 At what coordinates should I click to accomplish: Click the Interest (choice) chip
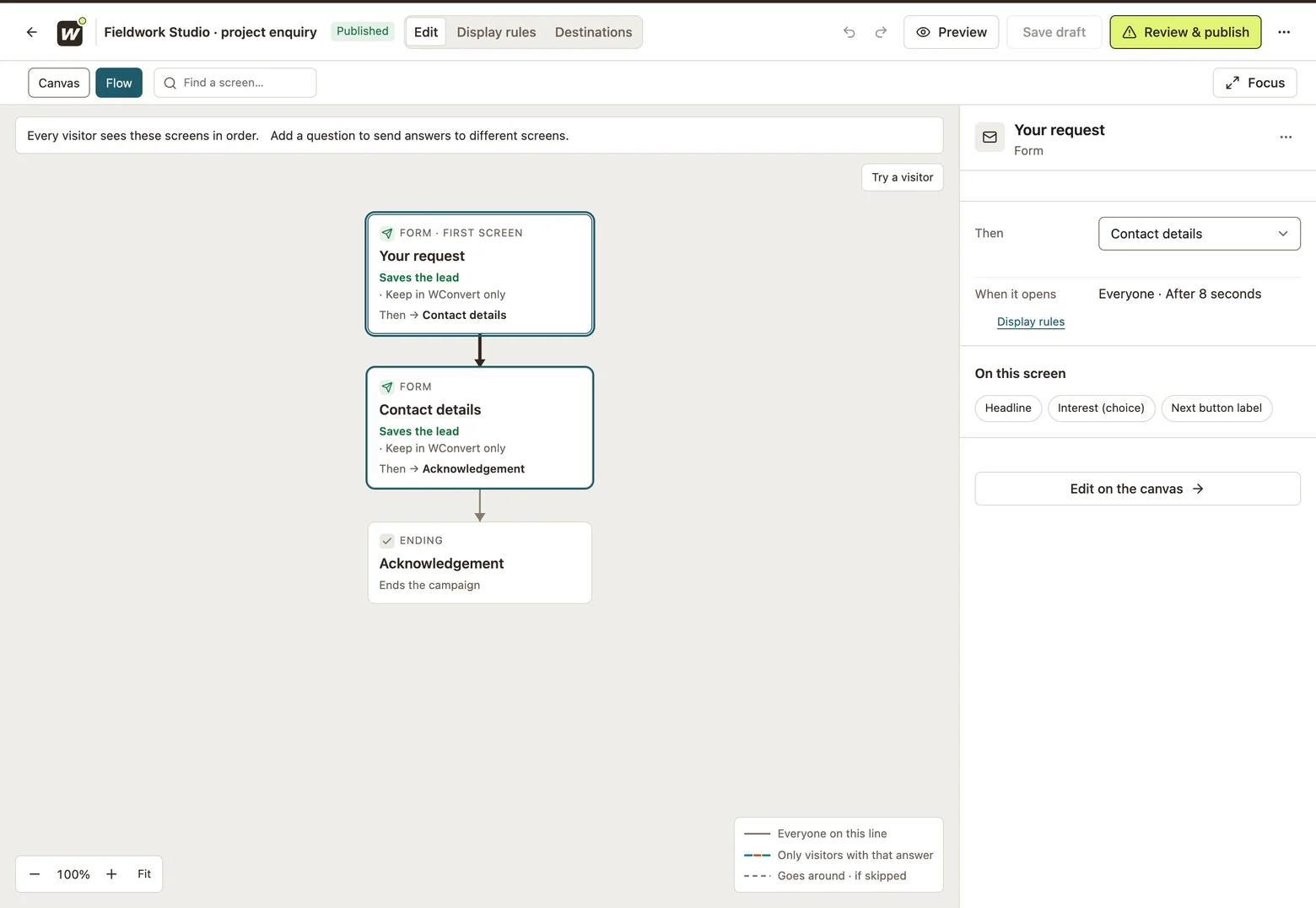(1101, 408)
